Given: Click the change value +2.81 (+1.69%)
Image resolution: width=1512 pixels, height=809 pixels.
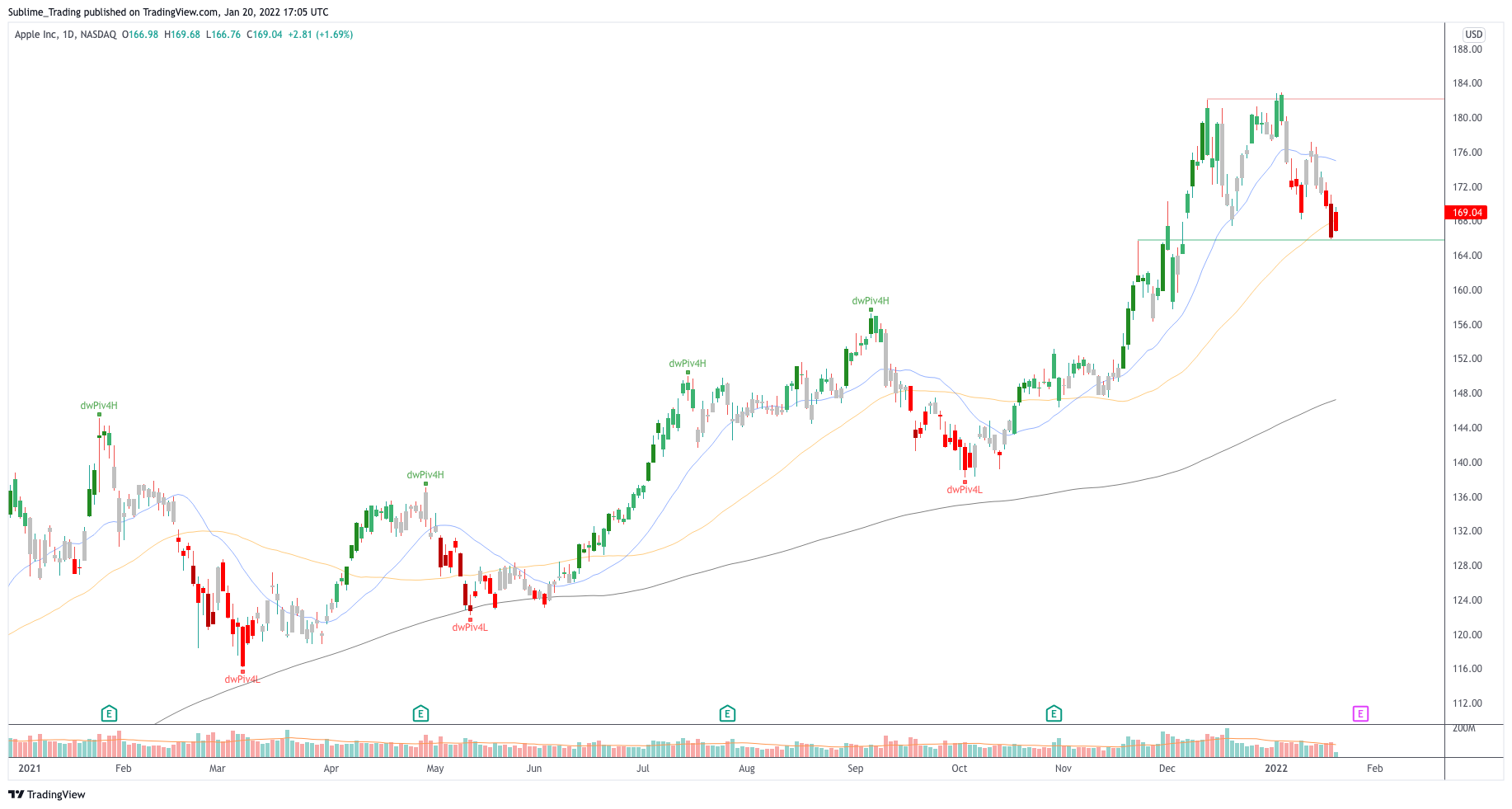Looking at the screenshot, I should click(321, 35).
